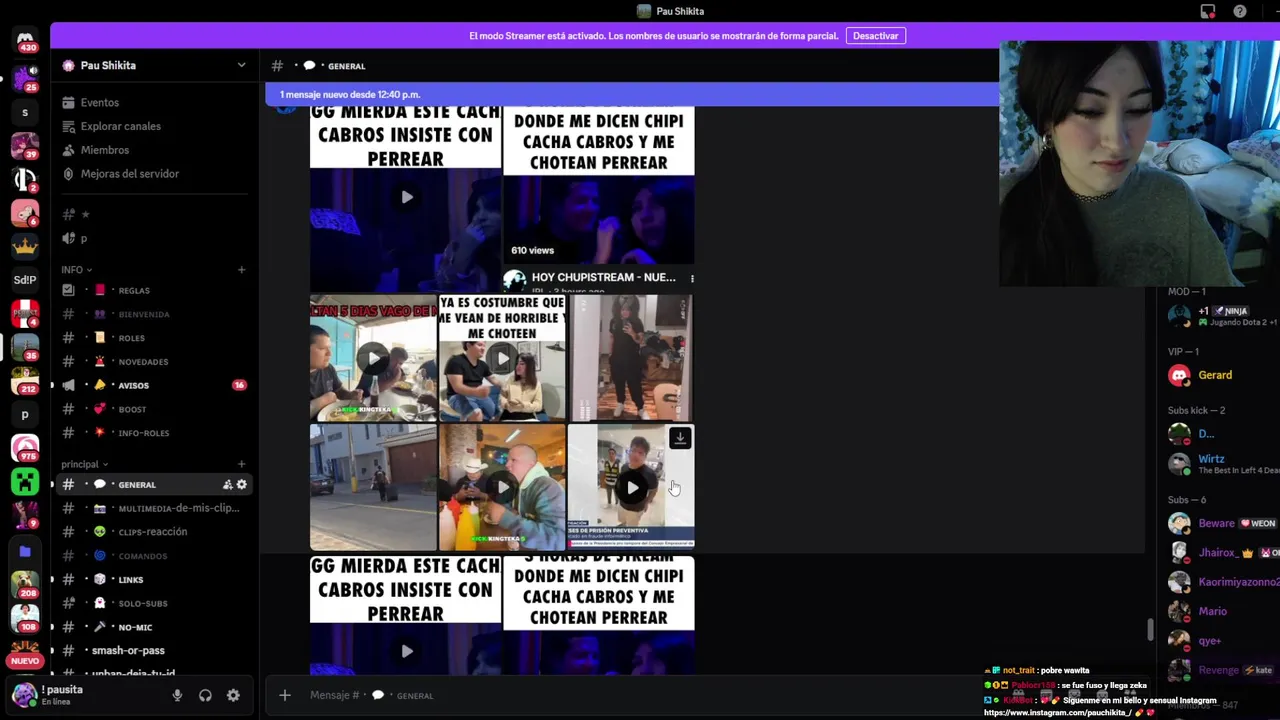
Task: Play the prisión preventiva news video
Action: pyautogui.click(x=631, y=487)
